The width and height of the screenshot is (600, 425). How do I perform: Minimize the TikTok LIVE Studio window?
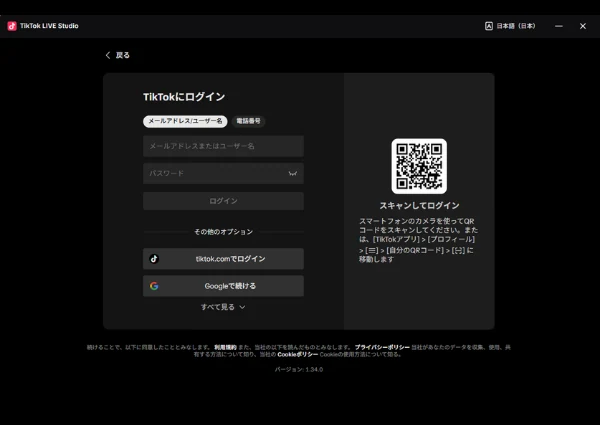559,26
